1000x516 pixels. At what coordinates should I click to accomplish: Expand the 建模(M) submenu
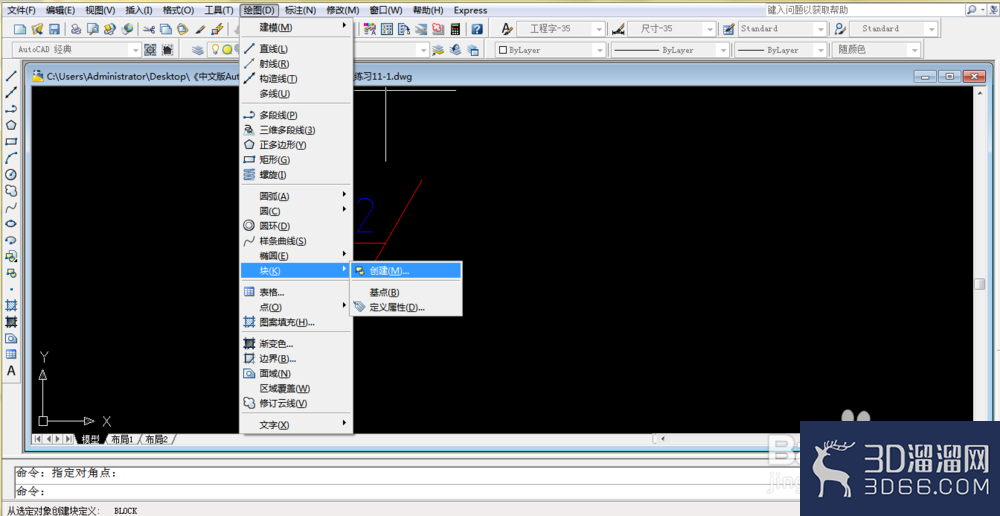pos(296,27)
